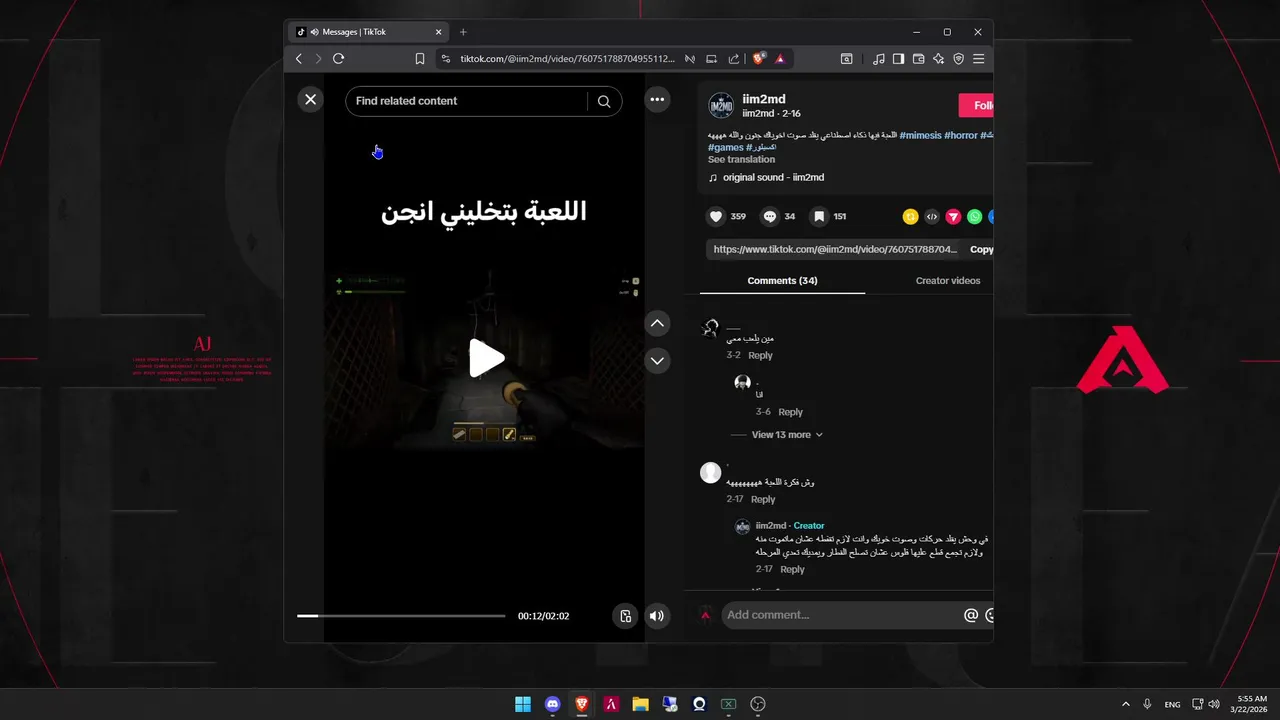The width and height of the screenshot is (1280, 720).
Task: Click the address bar URL
Action: pos(567,59)
